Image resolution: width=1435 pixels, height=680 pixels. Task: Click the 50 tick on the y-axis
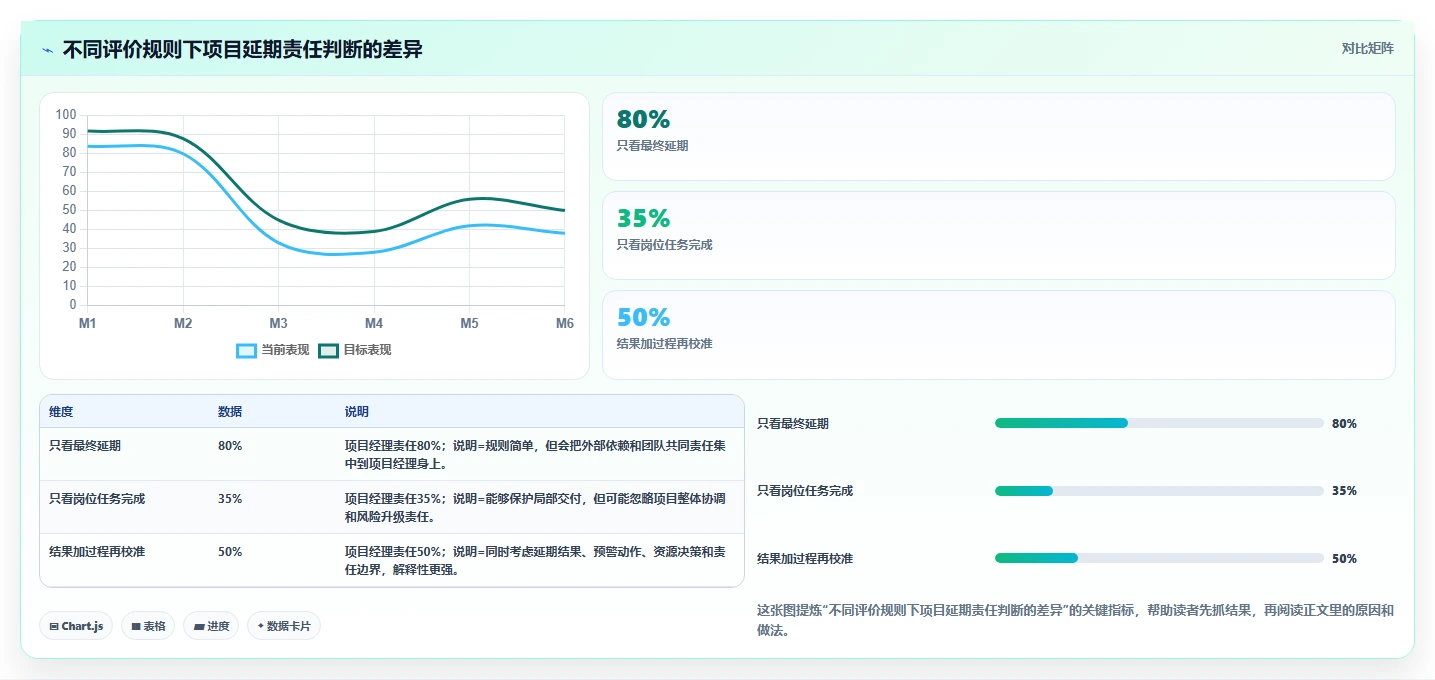coord(69,210)
